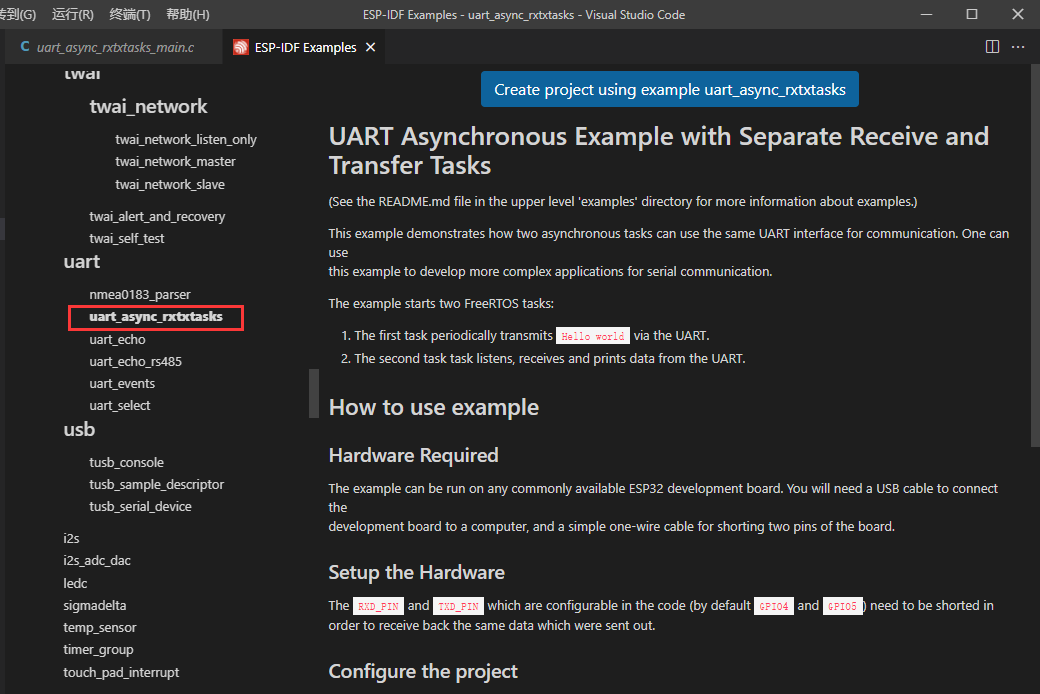This screenshot has width=1040, height=694.
Task: Click the Configure the project heading
Action: 423,671
